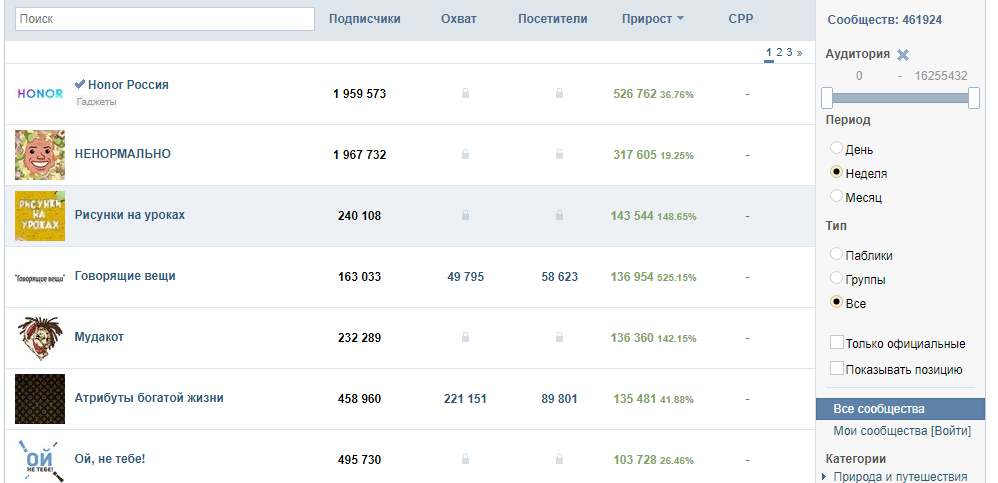Screen dimensions: 998x483
Task: Click the Посетители value 89 801
Action: 559,399
